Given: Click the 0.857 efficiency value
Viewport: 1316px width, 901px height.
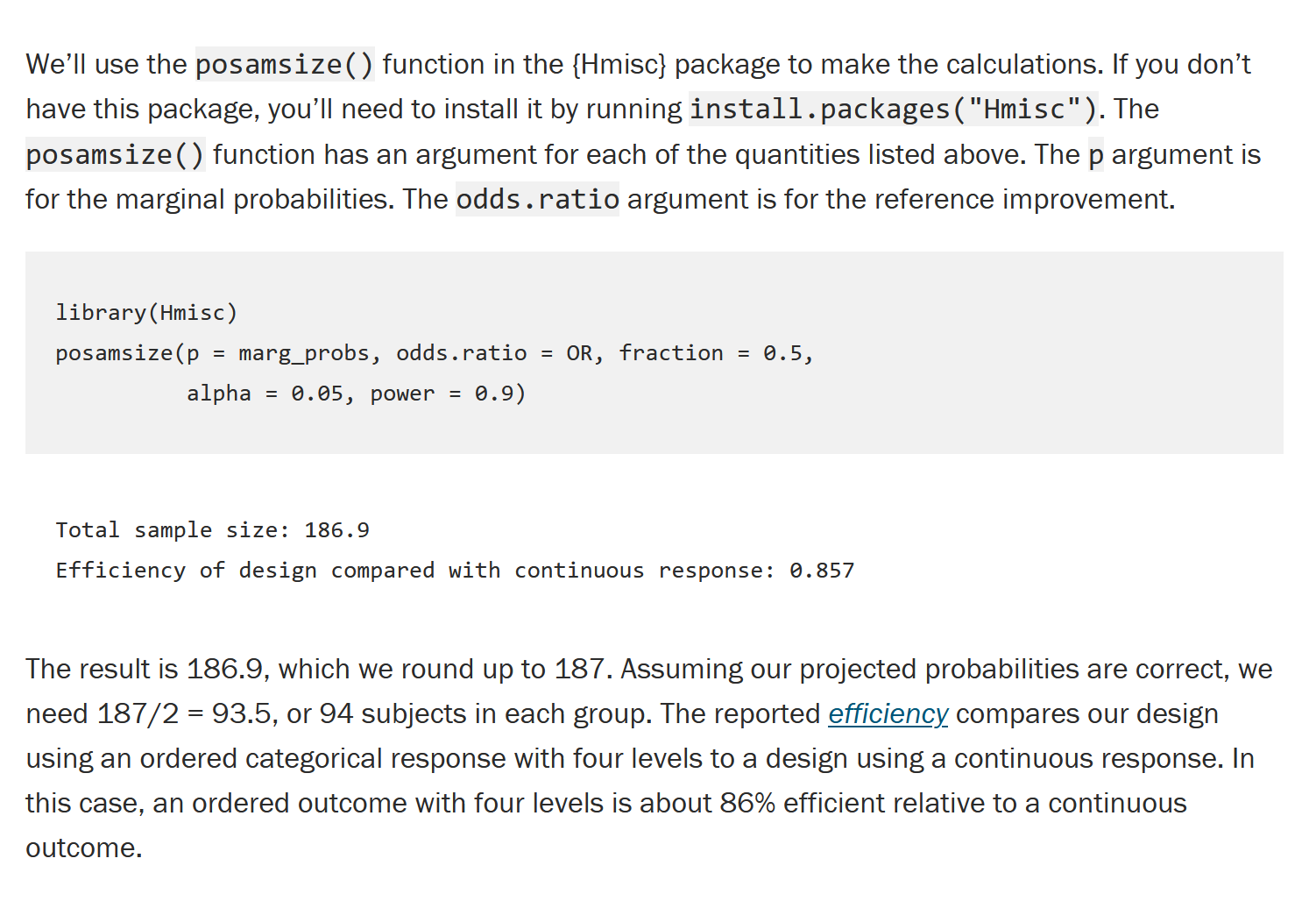Looking at the screenshot, I should (822, 571).
